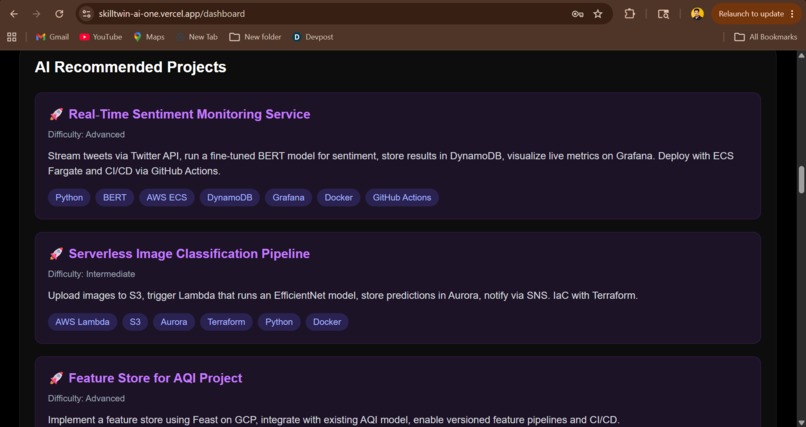
Task: Select the AWS Lambda tag
Action: tap(82, 322)
